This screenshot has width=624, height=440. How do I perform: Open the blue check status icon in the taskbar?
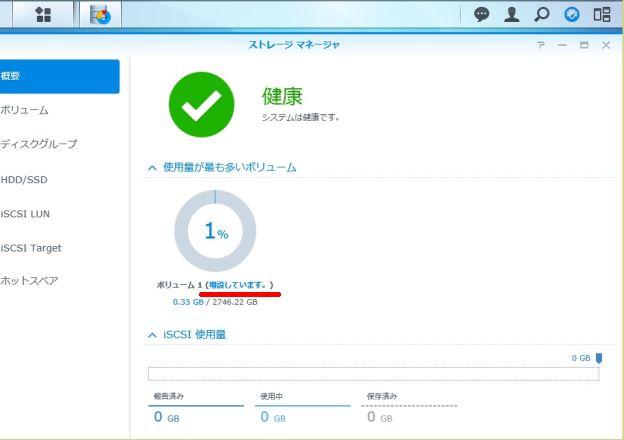(571, 15)
